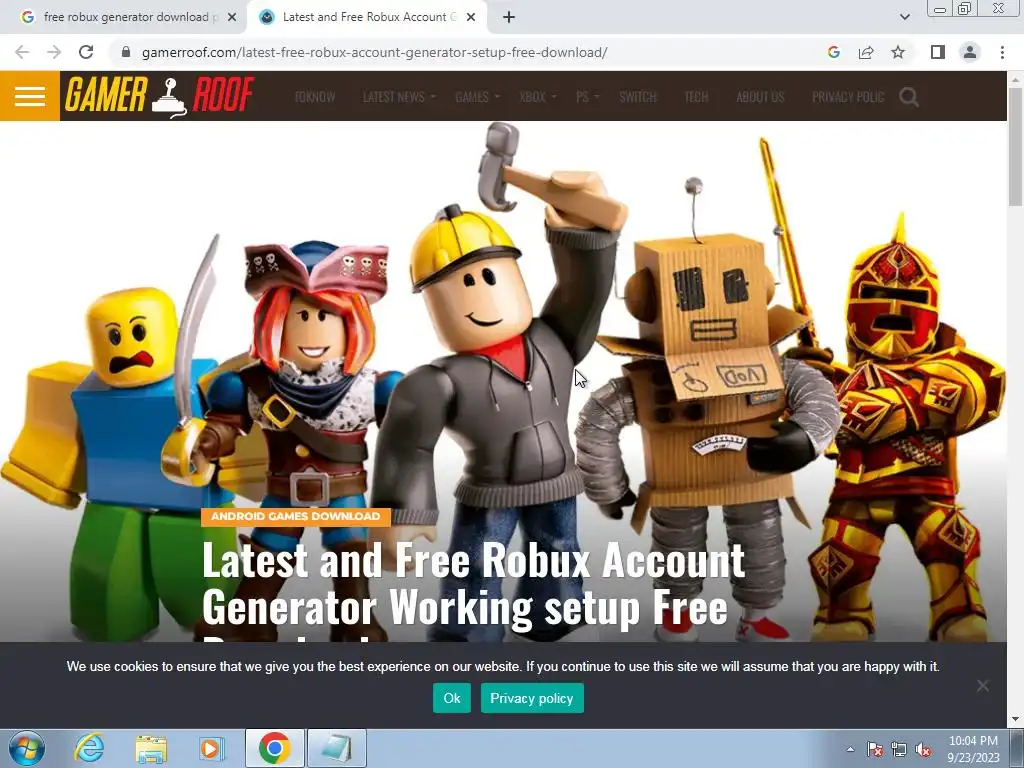The width and height of the screenshot is (1024, 768).
Task: Open the ToKnow menu item
Action: [x=315, y=97]
